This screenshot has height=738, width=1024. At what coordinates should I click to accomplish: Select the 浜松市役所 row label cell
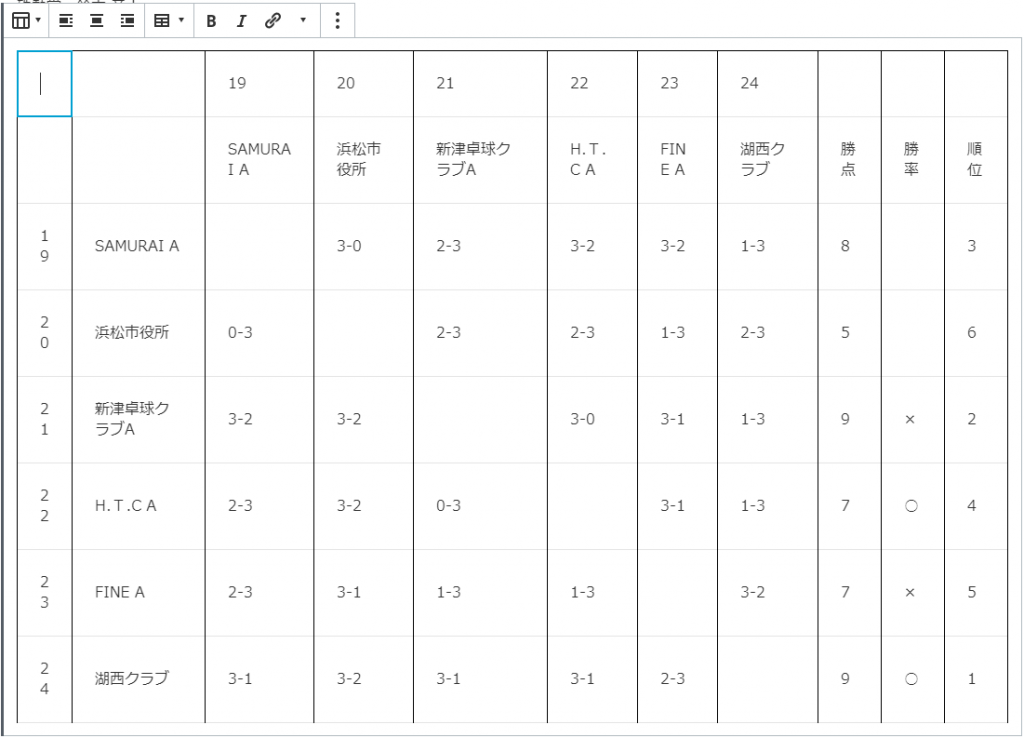point(137,333)
